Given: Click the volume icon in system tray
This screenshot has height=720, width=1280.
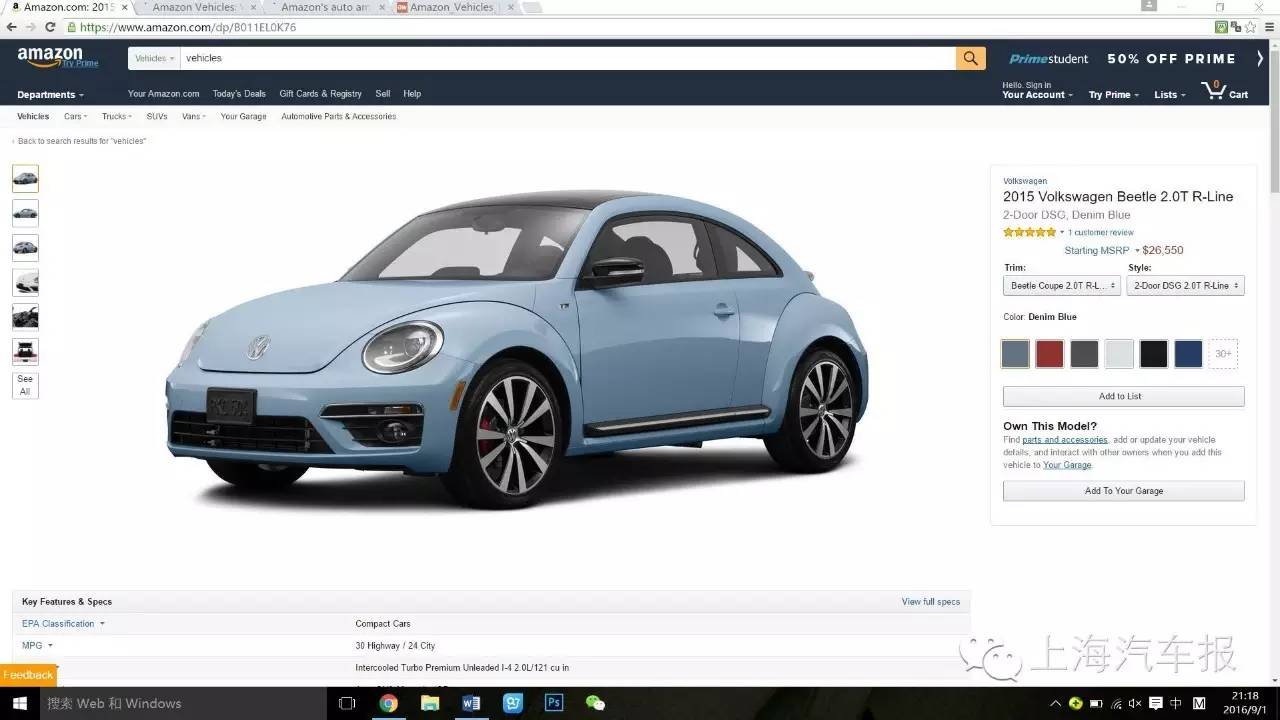Looking at the screenshot, I should [x=1136, y=703].
